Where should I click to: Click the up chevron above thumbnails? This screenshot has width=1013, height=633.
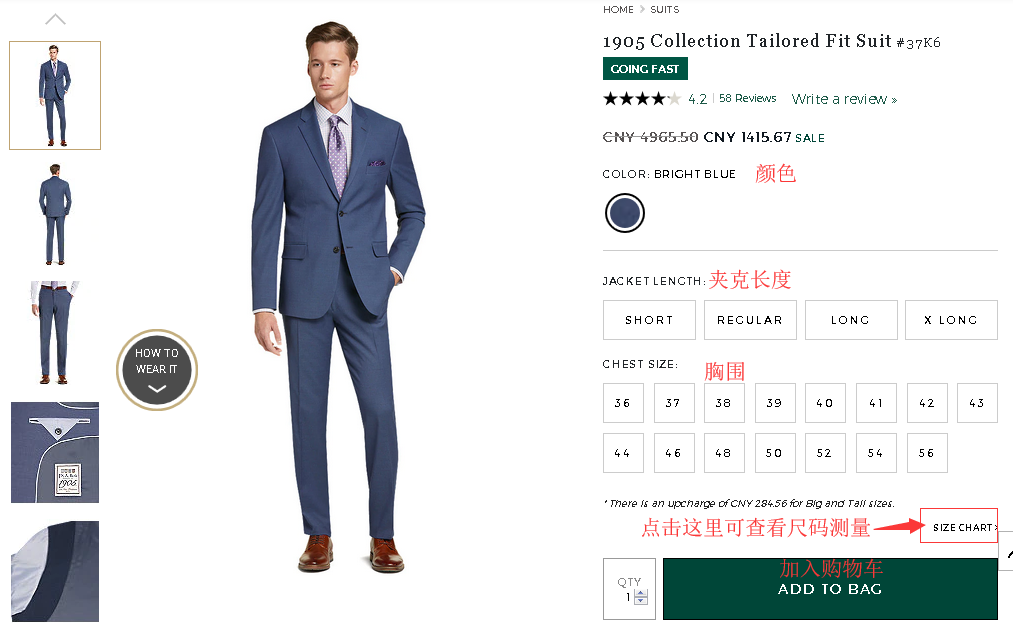click(x=55, y=19)
